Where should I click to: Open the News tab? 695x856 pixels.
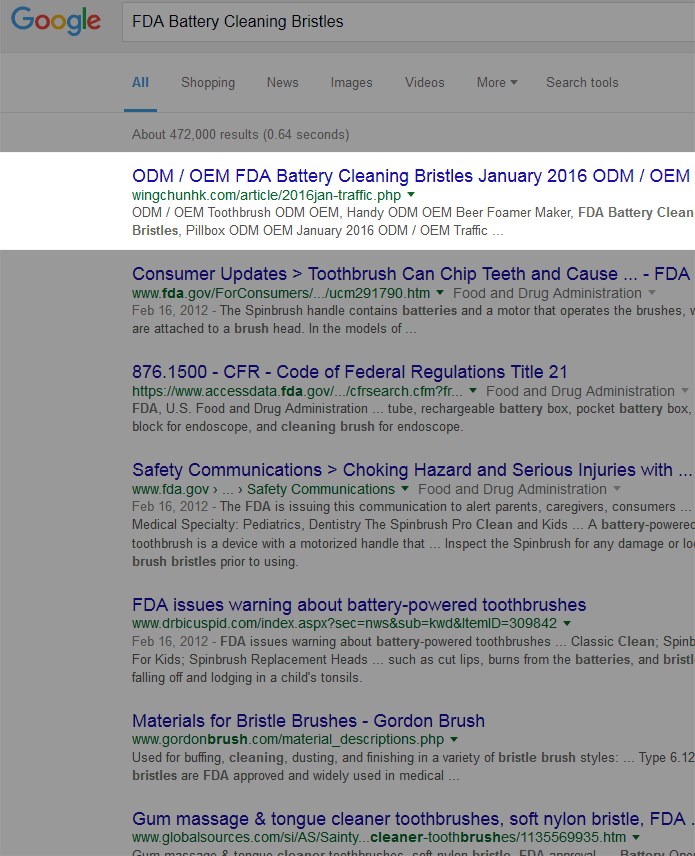pyautogui.click(x=282, y=82)
